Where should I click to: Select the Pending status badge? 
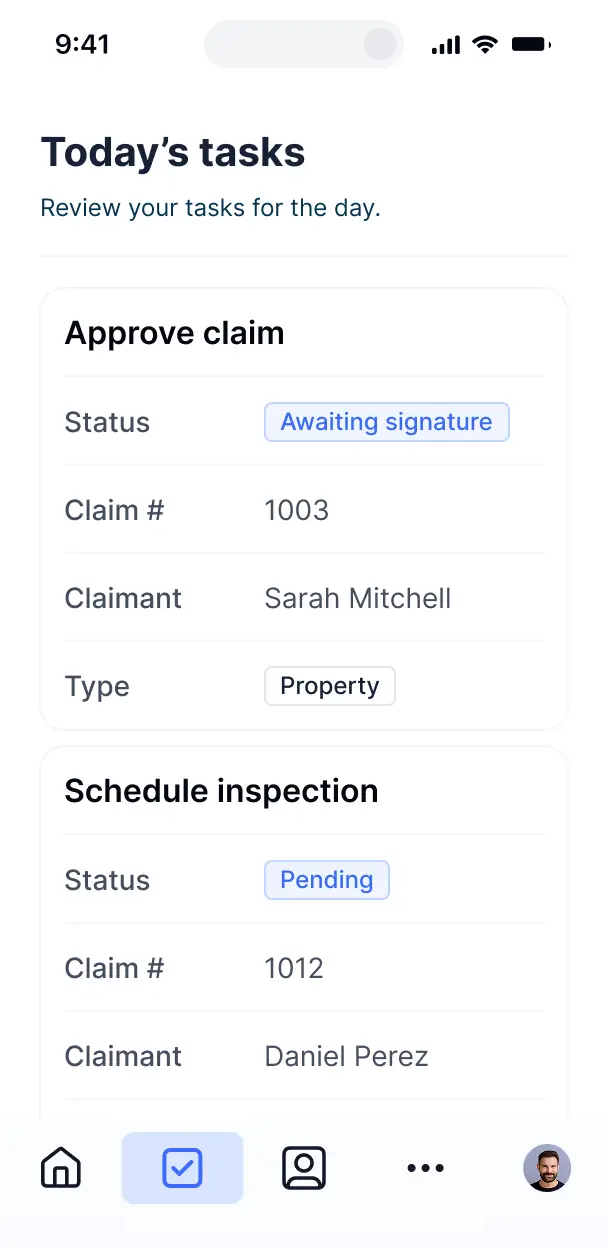pyautogui.click(x=326, y=880)
